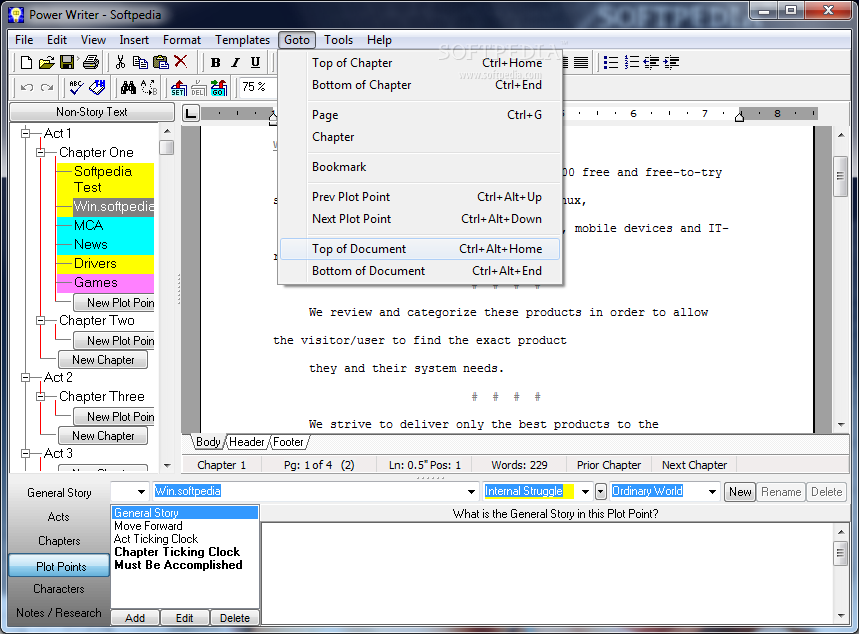Create a new document from toolbar

pos(26,62)
